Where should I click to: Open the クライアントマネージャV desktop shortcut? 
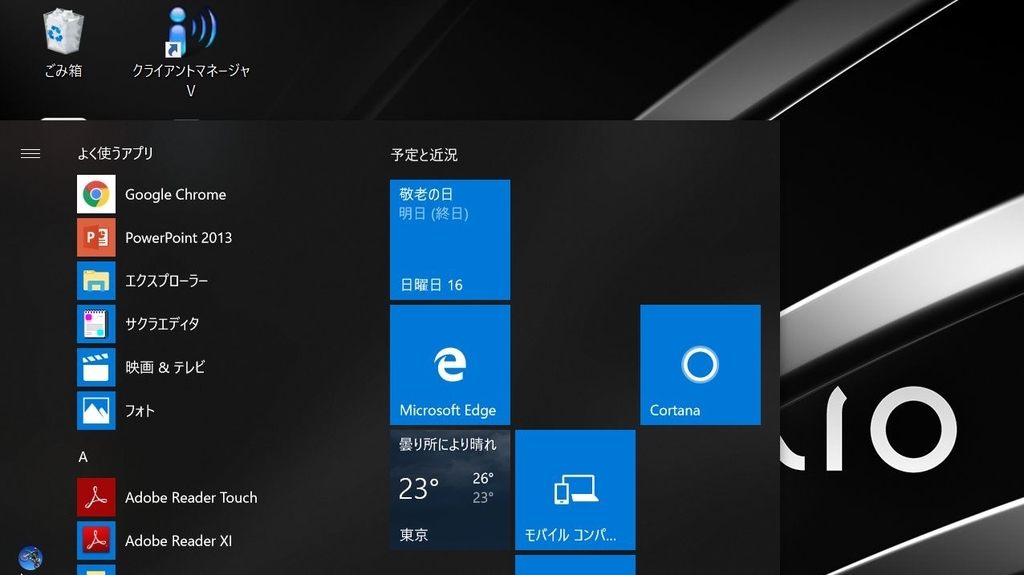coord(191,52)
